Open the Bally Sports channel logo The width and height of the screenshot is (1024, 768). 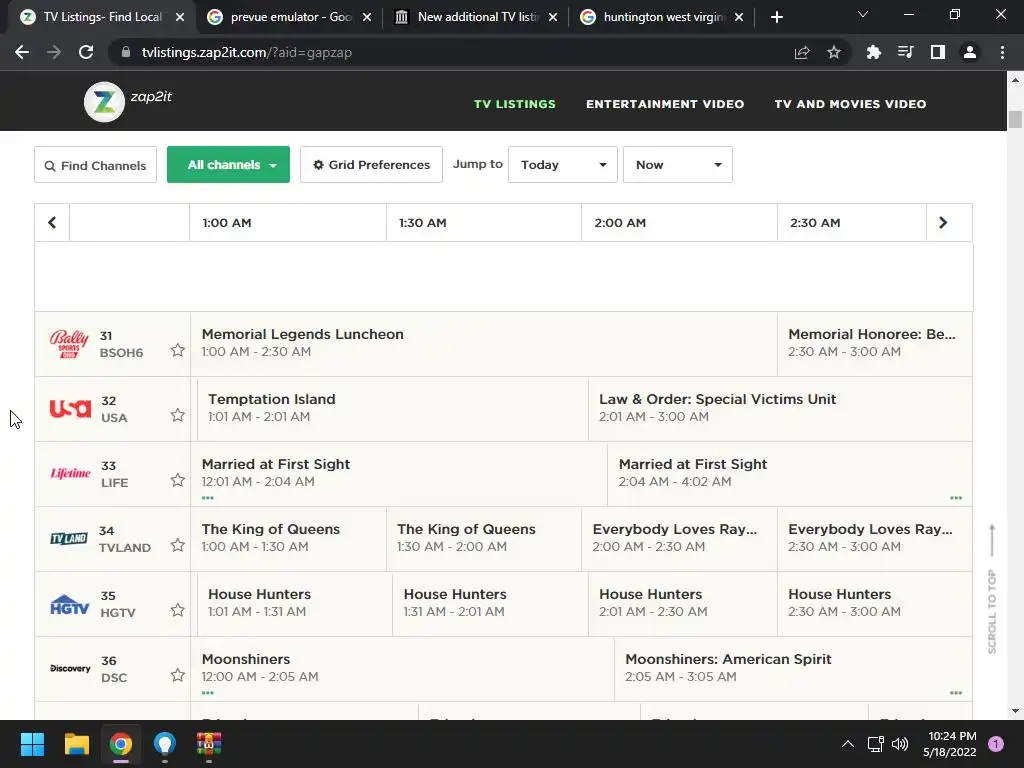pyautogui.click(x=69, y=344)
